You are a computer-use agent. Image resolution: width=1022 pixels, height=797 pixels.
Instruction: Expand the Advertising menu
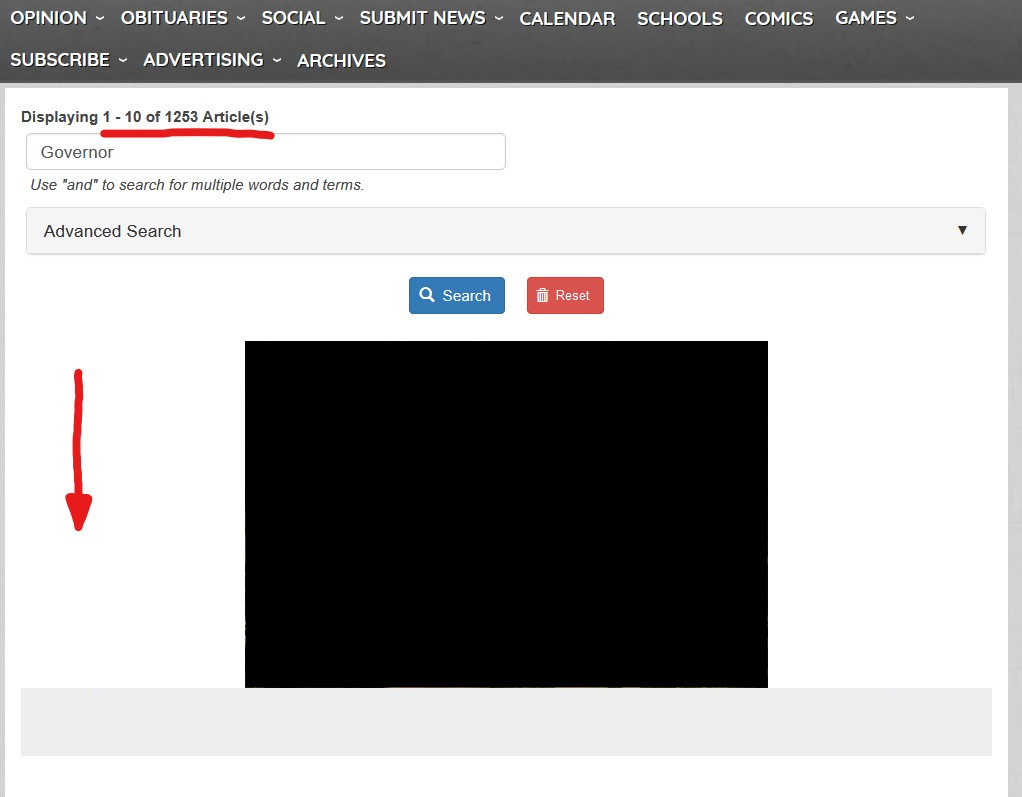(212, 60)
